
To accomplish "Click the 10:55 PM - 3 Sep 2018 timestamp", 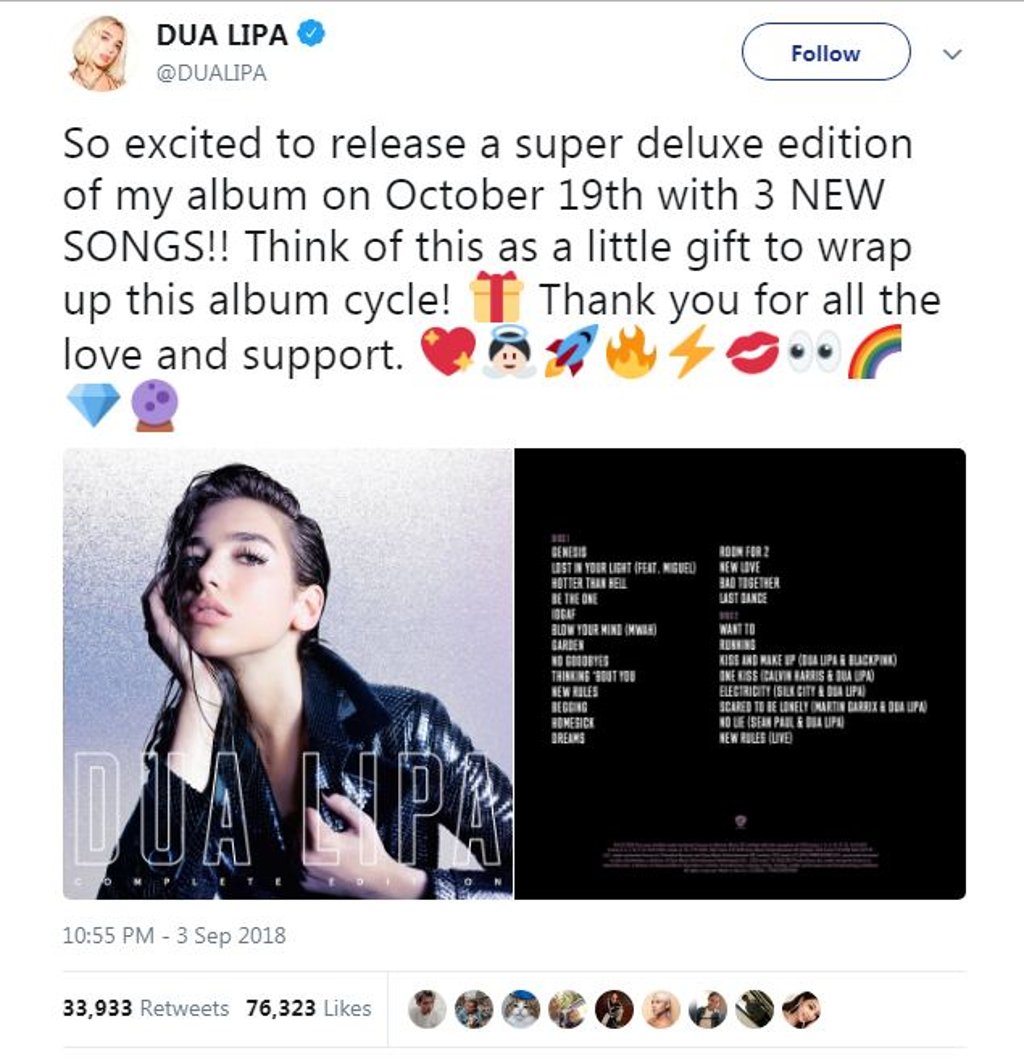I will point(174,935).
